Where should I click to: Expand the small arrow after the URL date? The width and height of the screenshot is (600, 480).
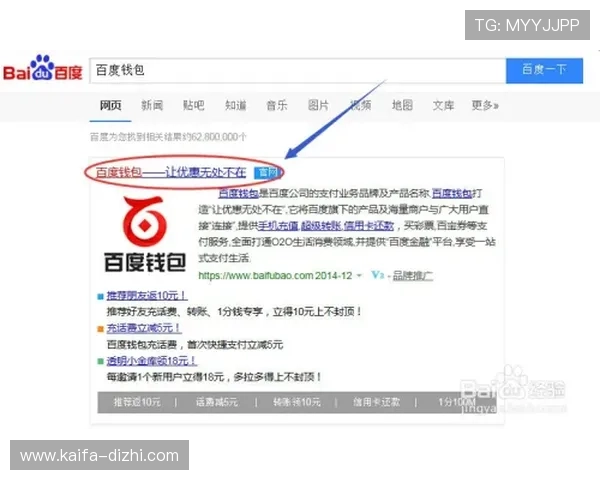pos(359,276)
